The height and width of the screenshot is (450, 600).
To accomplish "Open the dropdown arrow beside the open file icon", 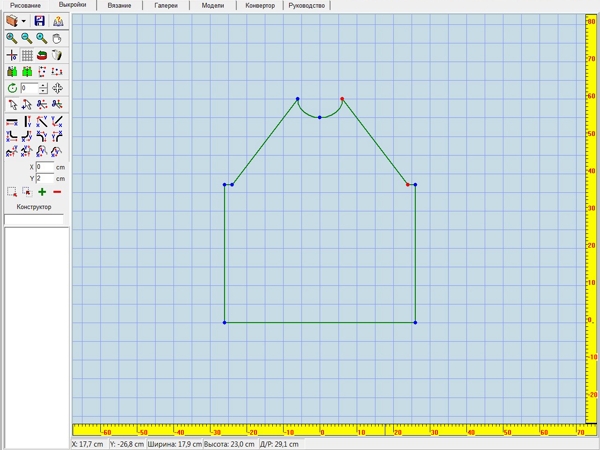I will [x=24, y=21].
